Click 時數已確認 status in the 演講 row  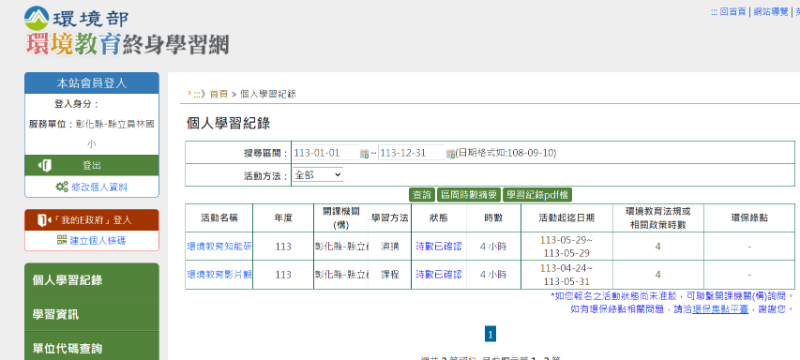tap(439, 247)
